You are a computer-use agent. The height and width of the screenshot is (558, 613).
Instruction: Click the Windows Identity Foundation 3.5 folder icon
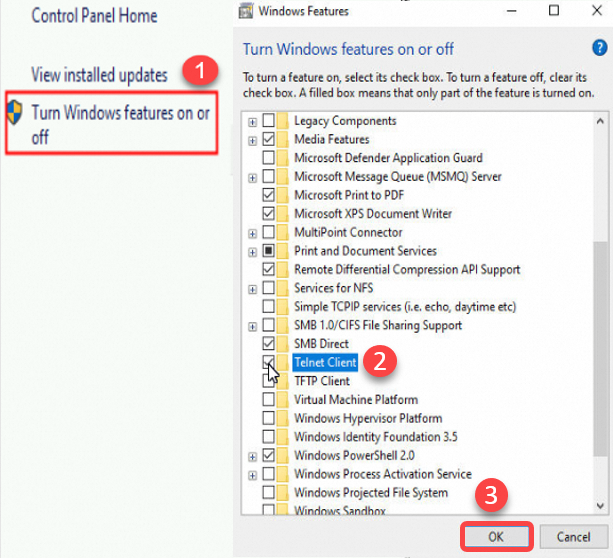click(x=282, y=437)
